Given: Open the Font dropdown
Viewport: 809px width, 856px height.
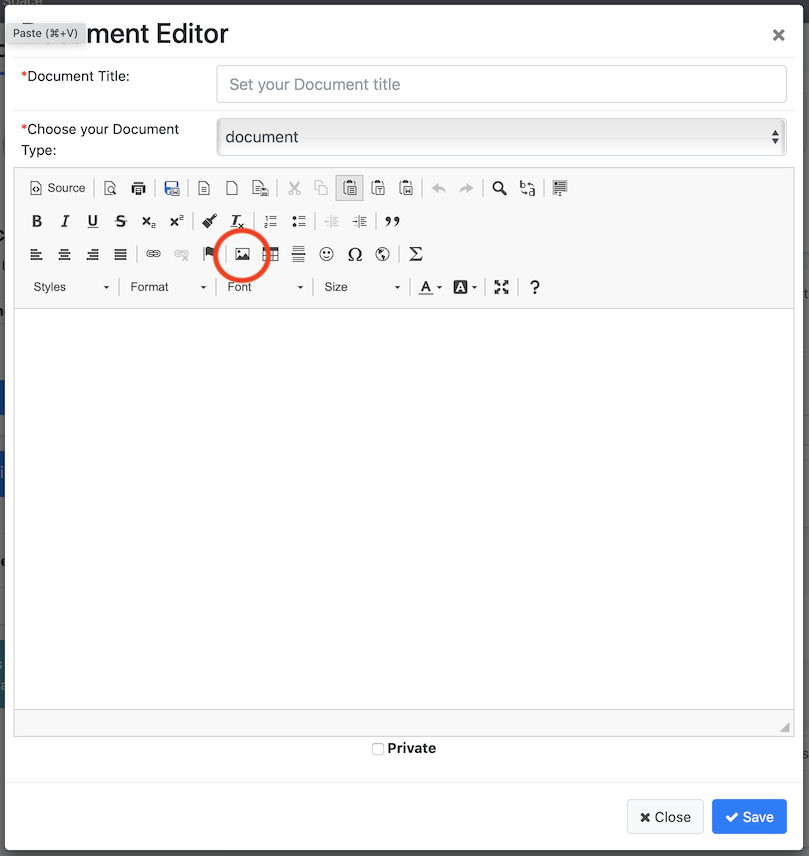Looking at the screenshot, I should tap(265, 287).
